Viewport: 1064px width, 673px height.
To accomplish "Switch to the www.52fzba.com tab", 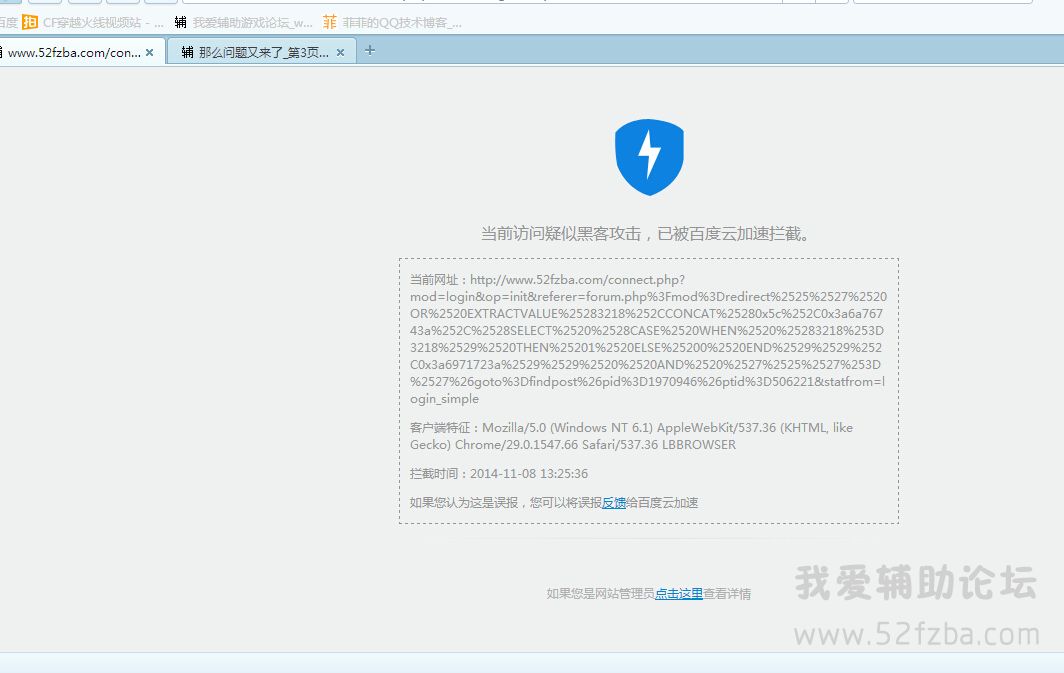I will coord(73,52).
